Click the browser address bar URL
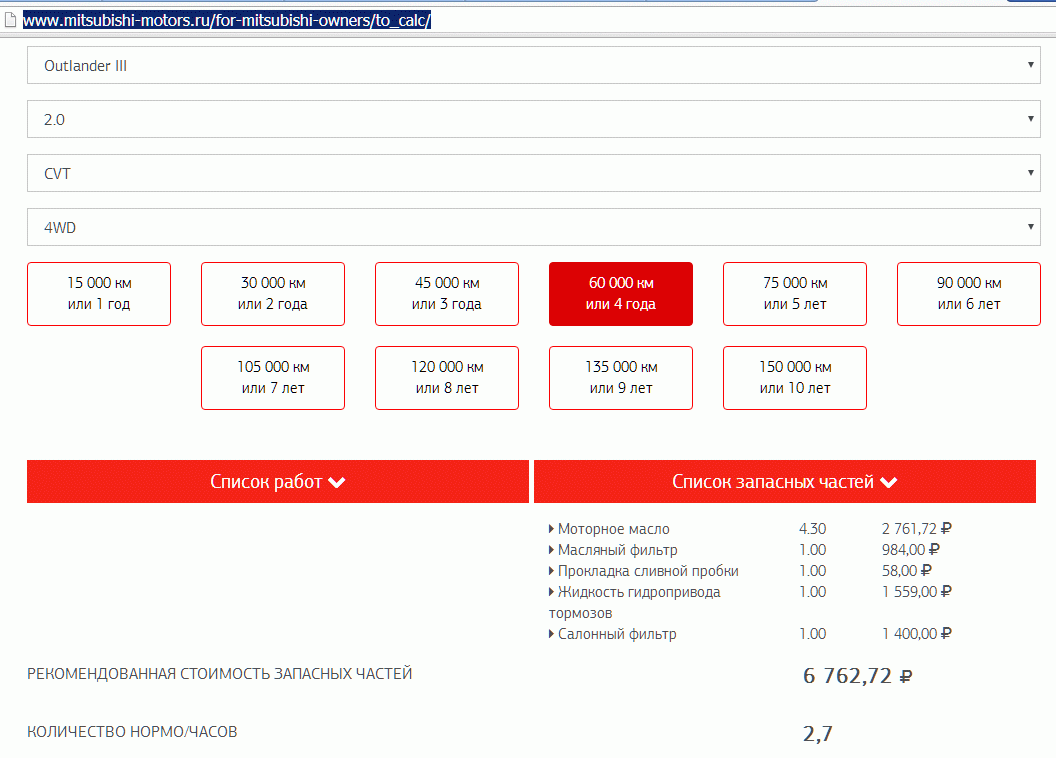1056x758 pixels. click(x=227, y=20)
